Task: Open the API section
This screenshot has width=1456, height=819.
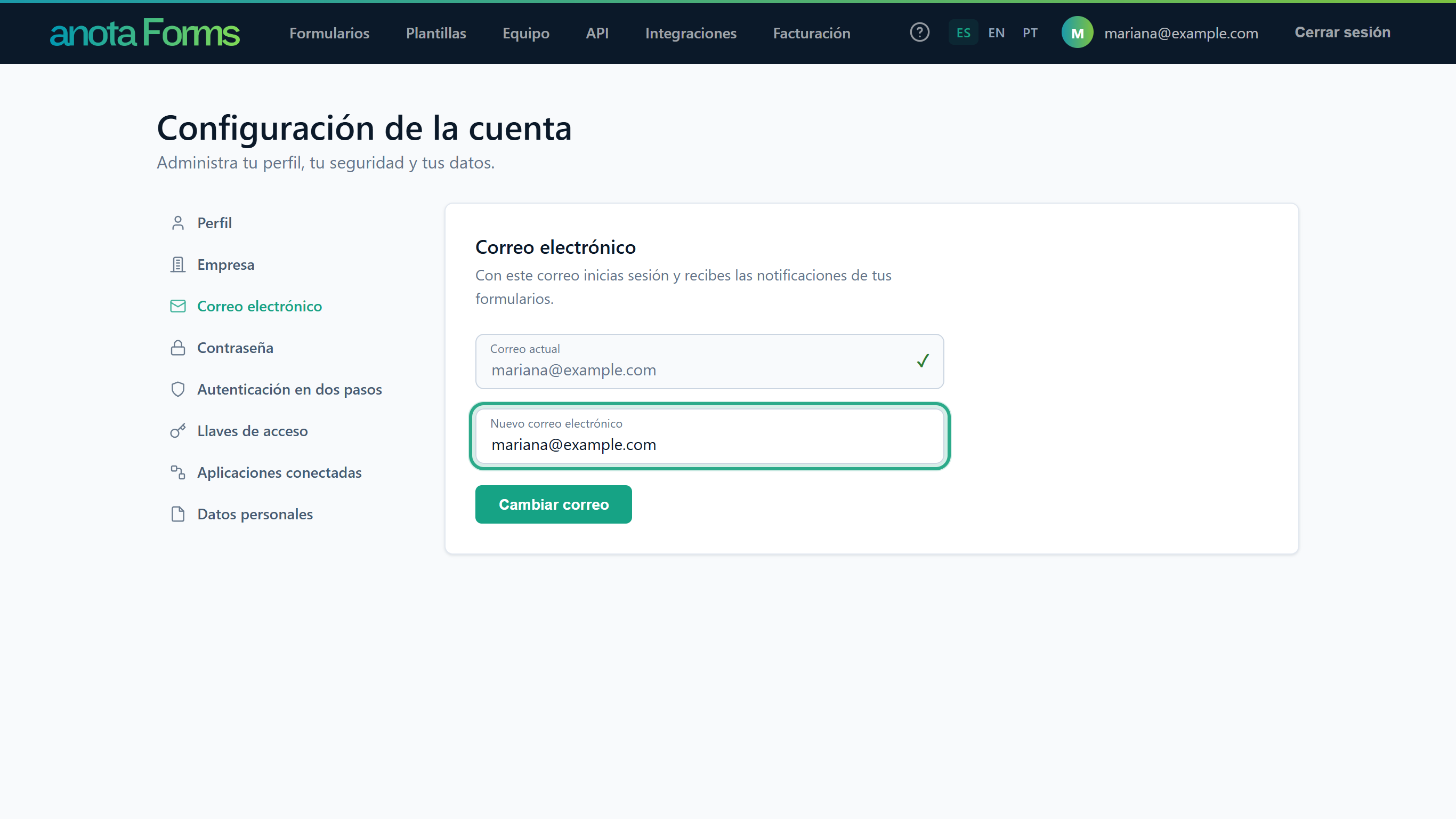Action: coord(597,34)
